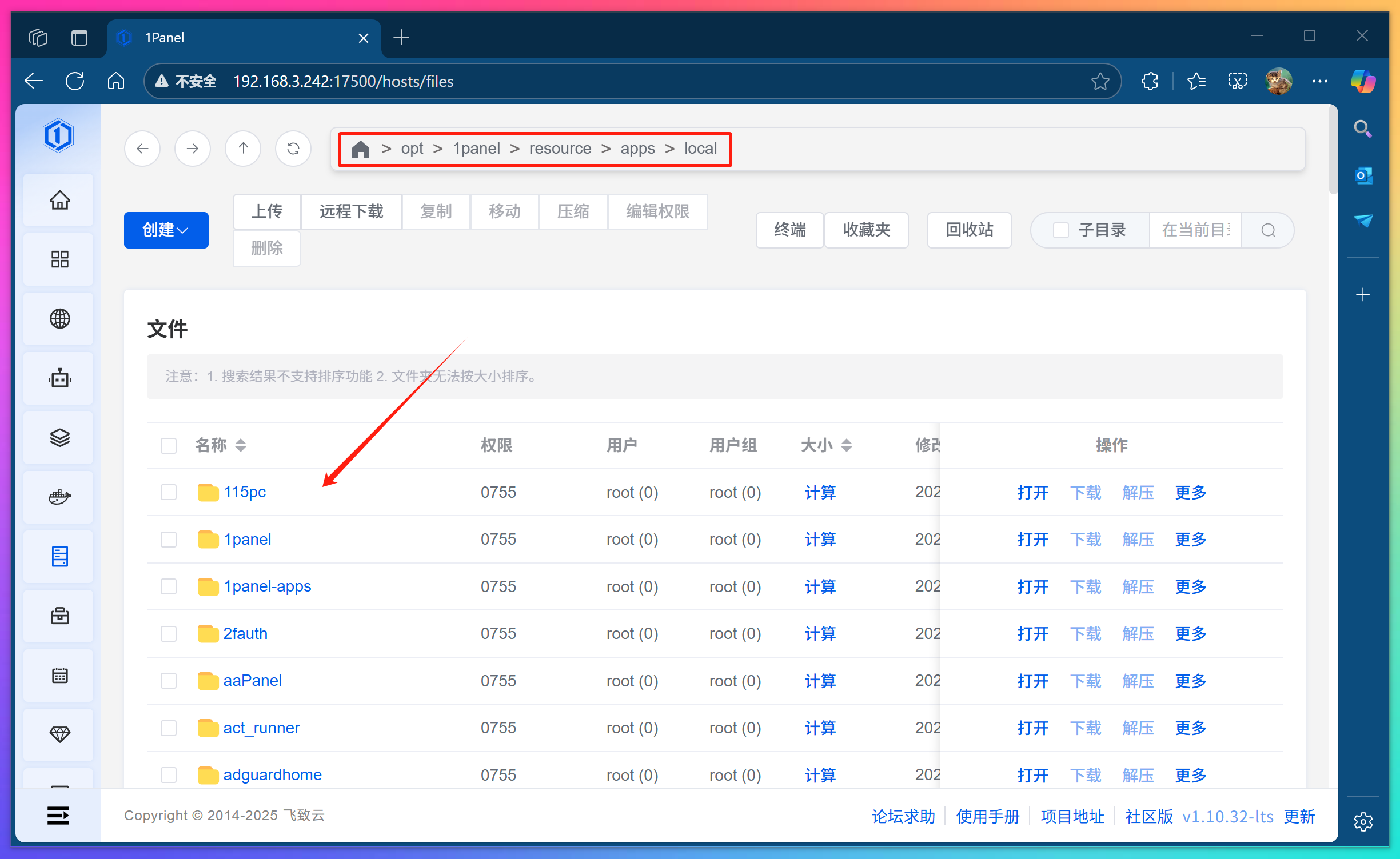This screenshot has height=859, width=1400.
Task: Navigate to resource in breadcrumb path
Action: [560, 148]
